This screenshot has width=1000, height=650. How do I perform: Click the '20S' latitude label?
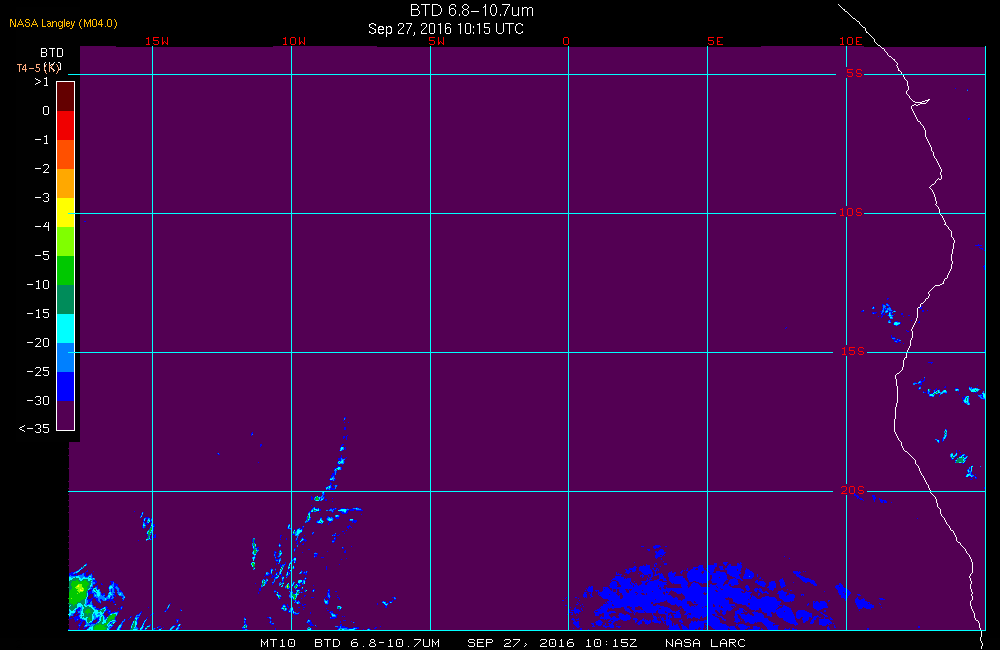pos(853,491)
